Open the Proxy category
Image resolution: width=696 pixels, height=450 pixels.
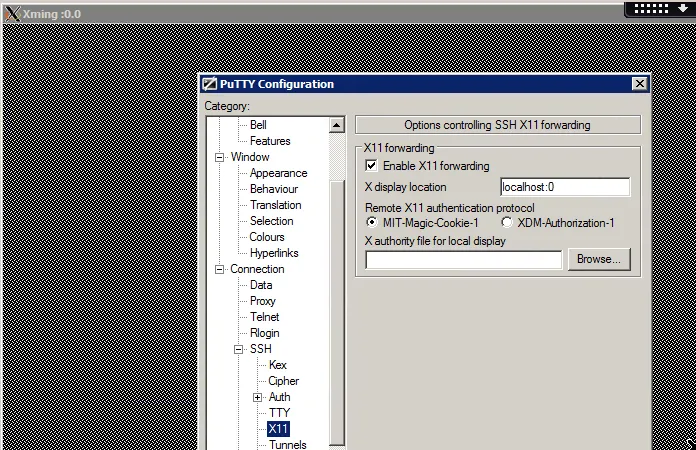[x=263, y=300]
